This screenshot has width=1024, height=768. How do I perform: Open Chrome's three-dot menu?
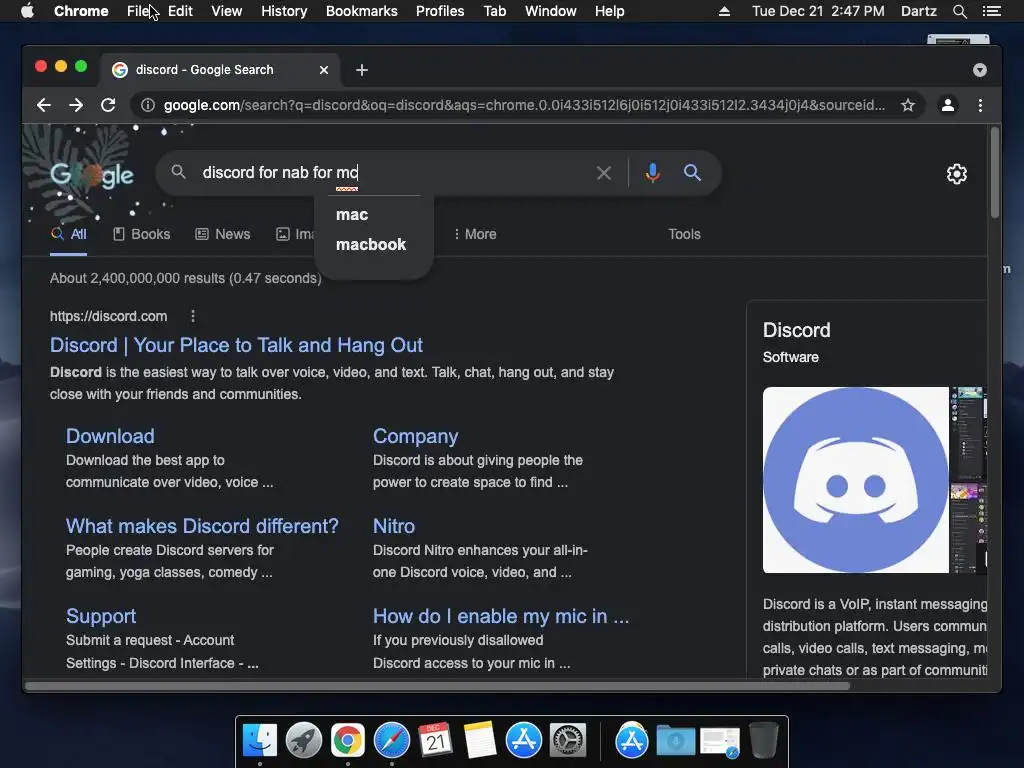980,105
